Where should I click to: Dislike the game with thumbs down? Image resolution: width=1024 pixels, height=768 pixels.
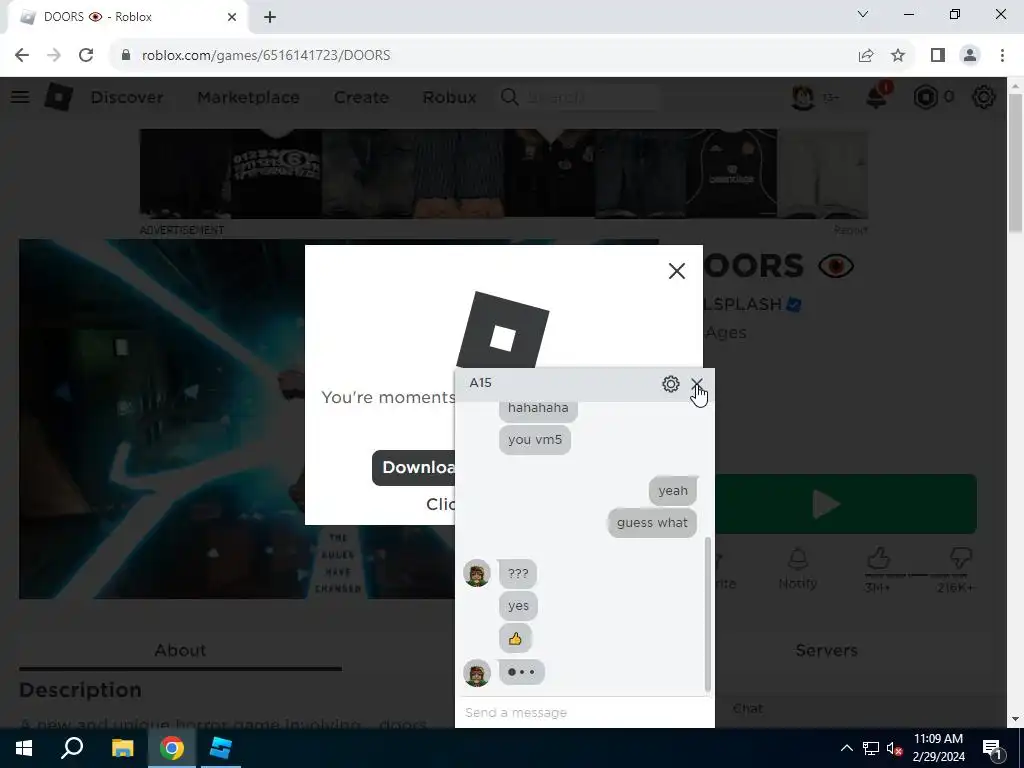pos(960,560)
